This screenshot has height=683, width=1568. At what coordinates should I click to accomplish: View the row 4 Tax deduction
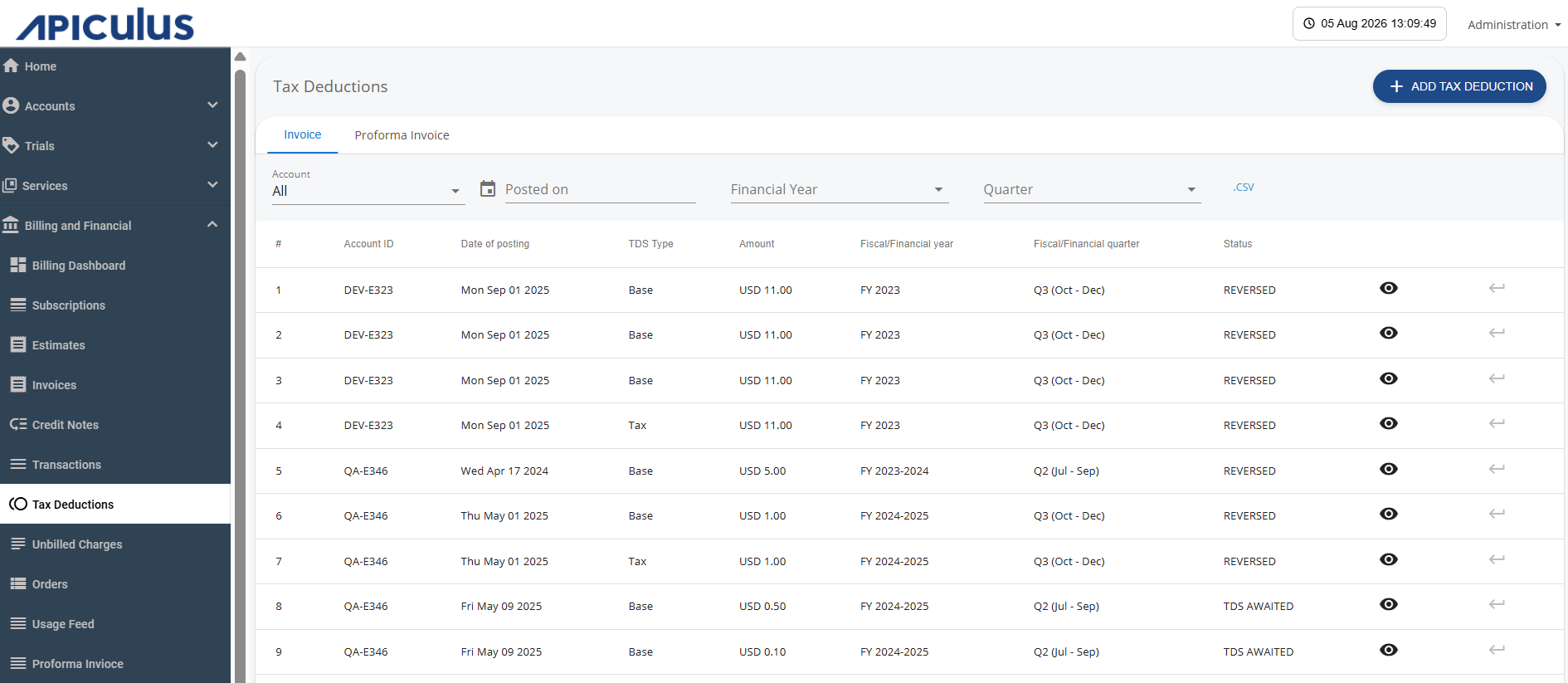tap(1389, 423)
